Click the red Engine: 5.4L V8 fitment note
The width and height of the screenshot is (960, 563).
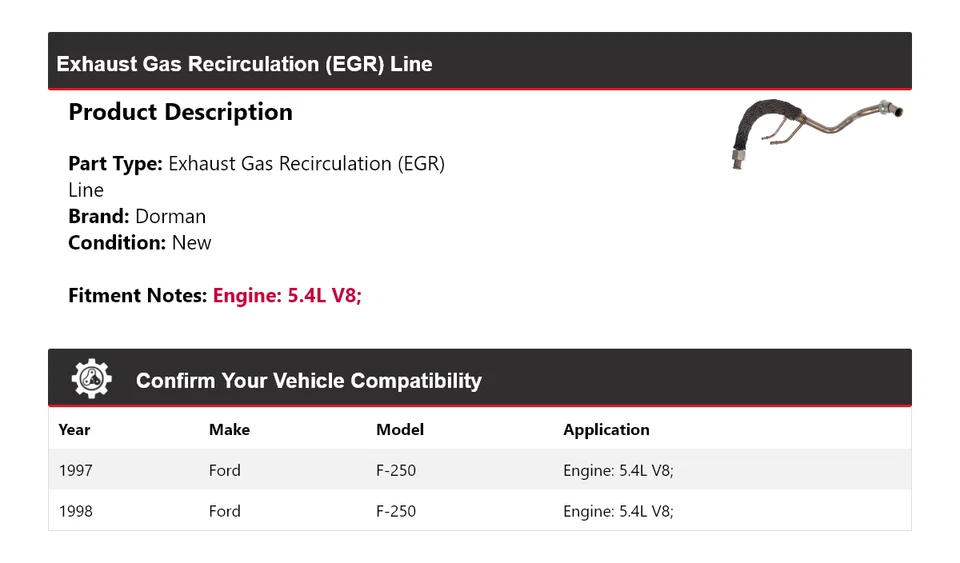287,295
